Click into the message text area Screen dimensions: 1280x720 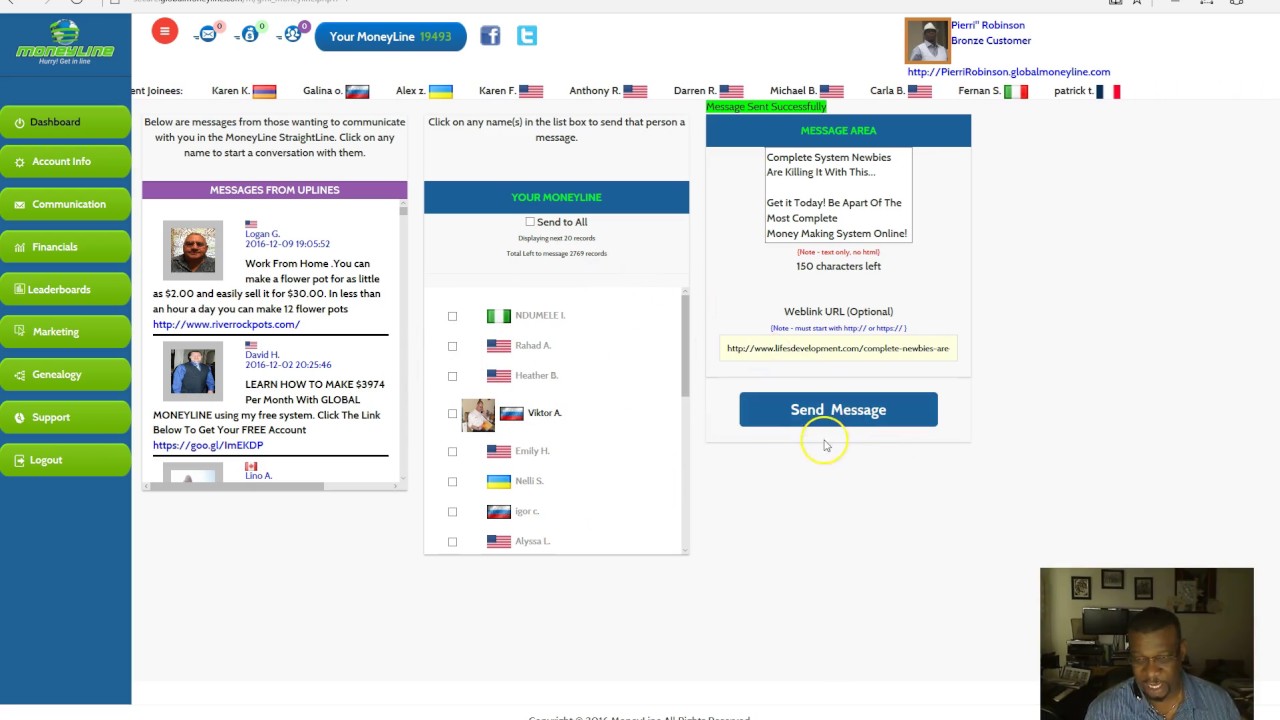point(838,195)
